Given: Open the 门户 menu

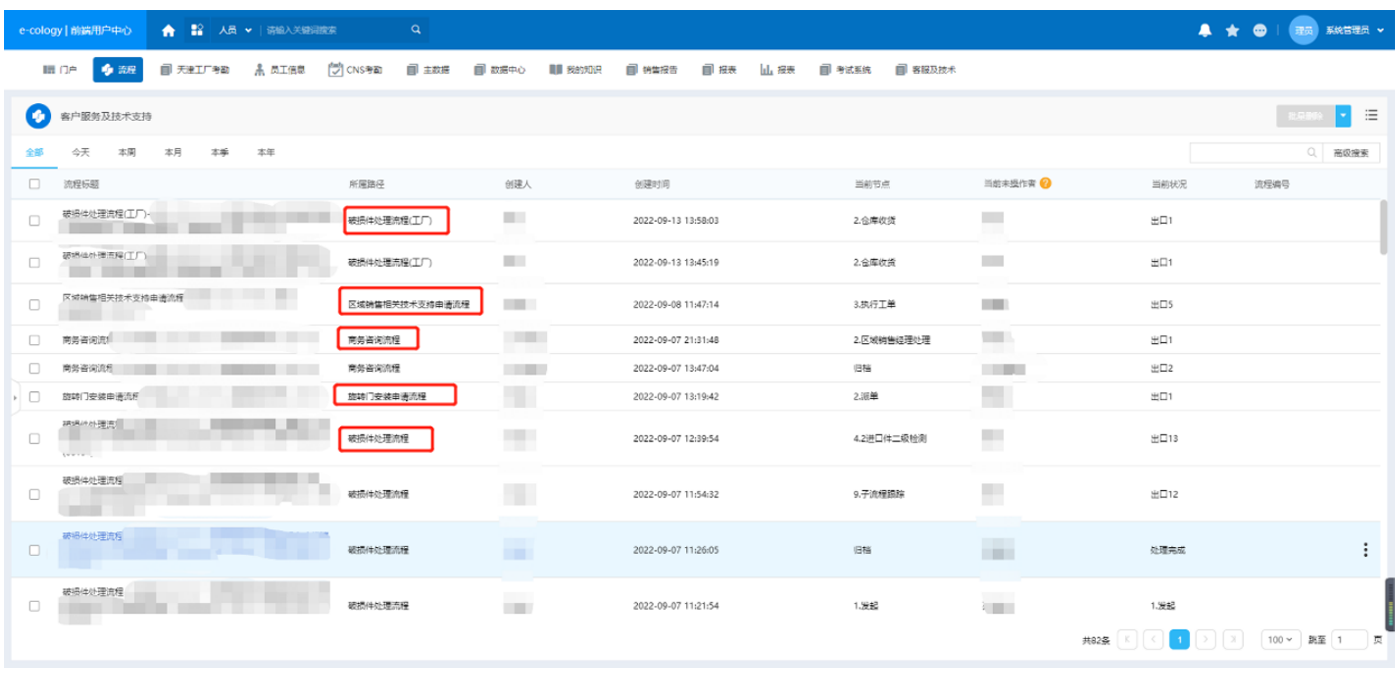Looking at the screenshot, I should coord(60,70).
